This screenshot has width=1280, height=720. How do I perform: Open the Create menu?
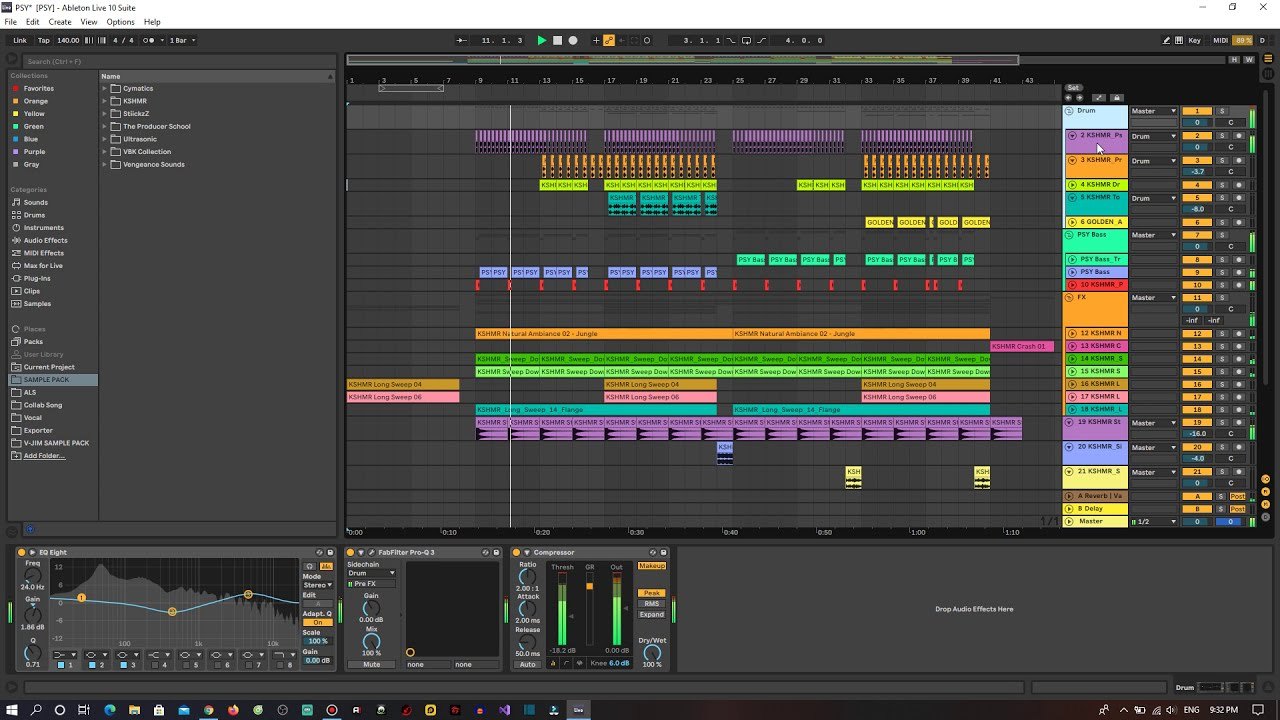pyautogui.click(x=60, y=22)
